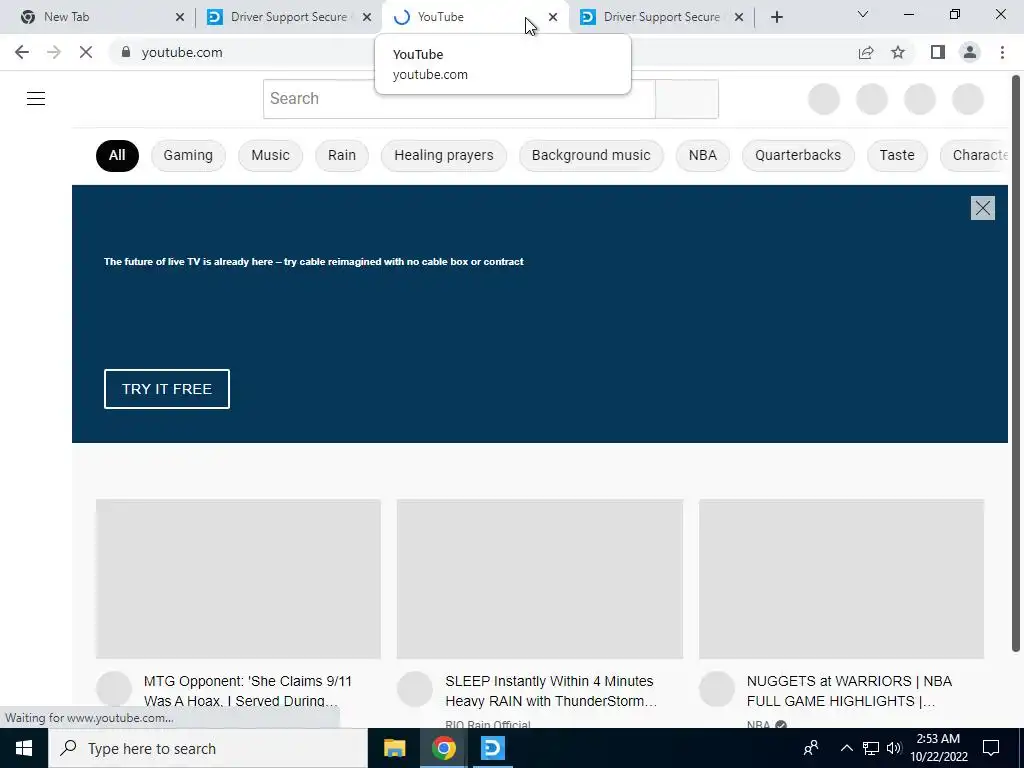Click the padlock site information icon
Image resolution: width=1024 pixels, height=768 pixels.
[126, 52]
